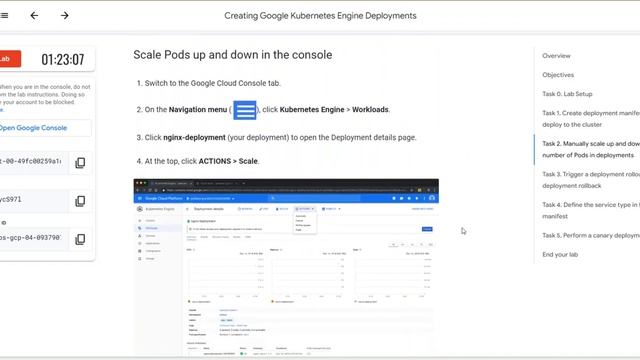640x360 pixels.
Task: Click the bold text ACTIONS > Scale
Action: 228,161
